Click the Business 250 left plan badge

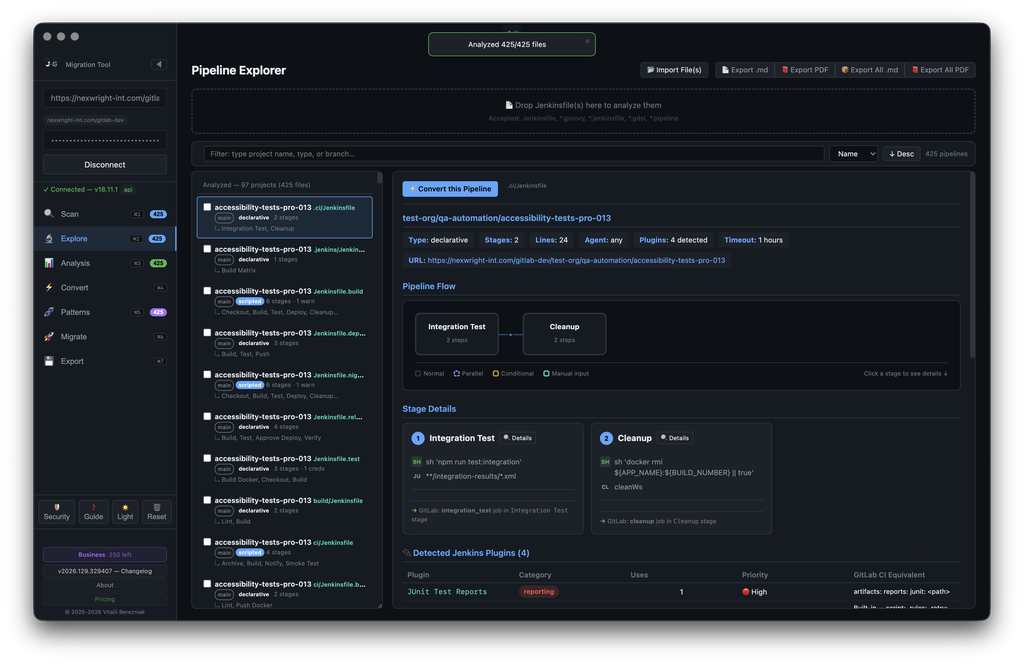point(104,555)
